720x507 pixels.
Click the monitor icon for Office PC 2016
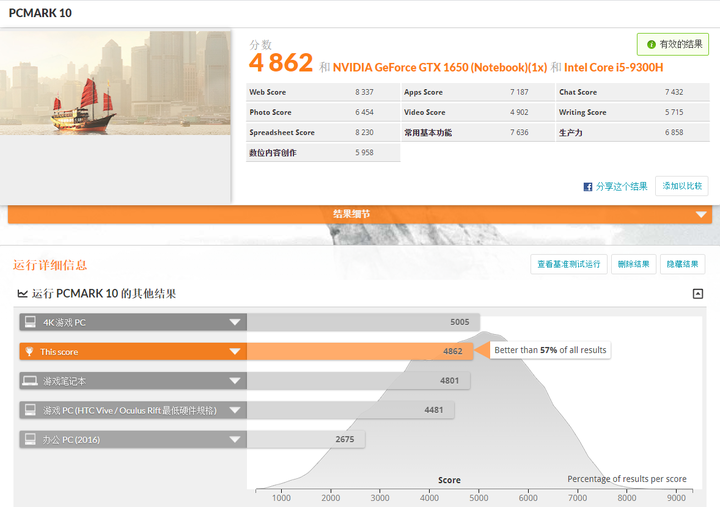pos(30,439)
